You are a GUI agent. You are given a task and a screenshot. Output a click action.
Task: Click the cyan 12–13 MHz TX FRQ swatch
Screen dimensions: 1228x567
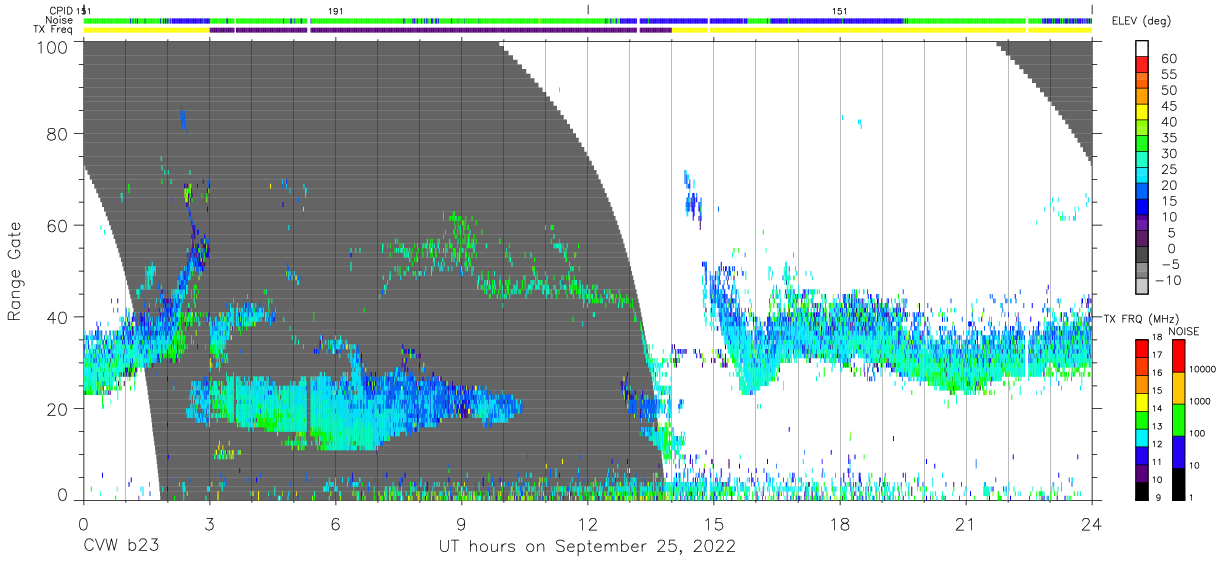(x=1141, y=436)
